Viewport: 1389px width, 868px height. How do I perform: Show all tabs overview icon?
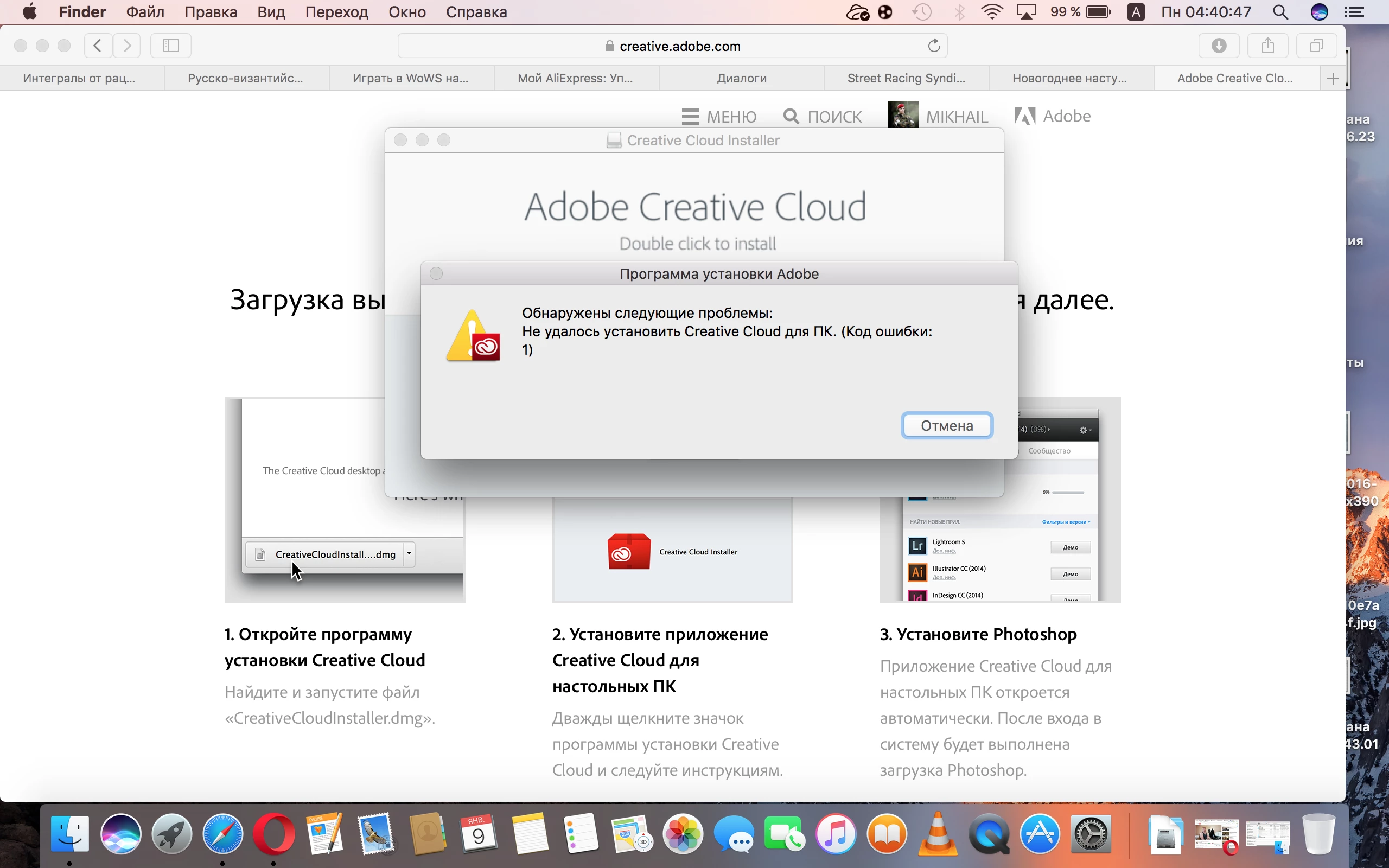pyautogui.click(x=1317, y=46)
